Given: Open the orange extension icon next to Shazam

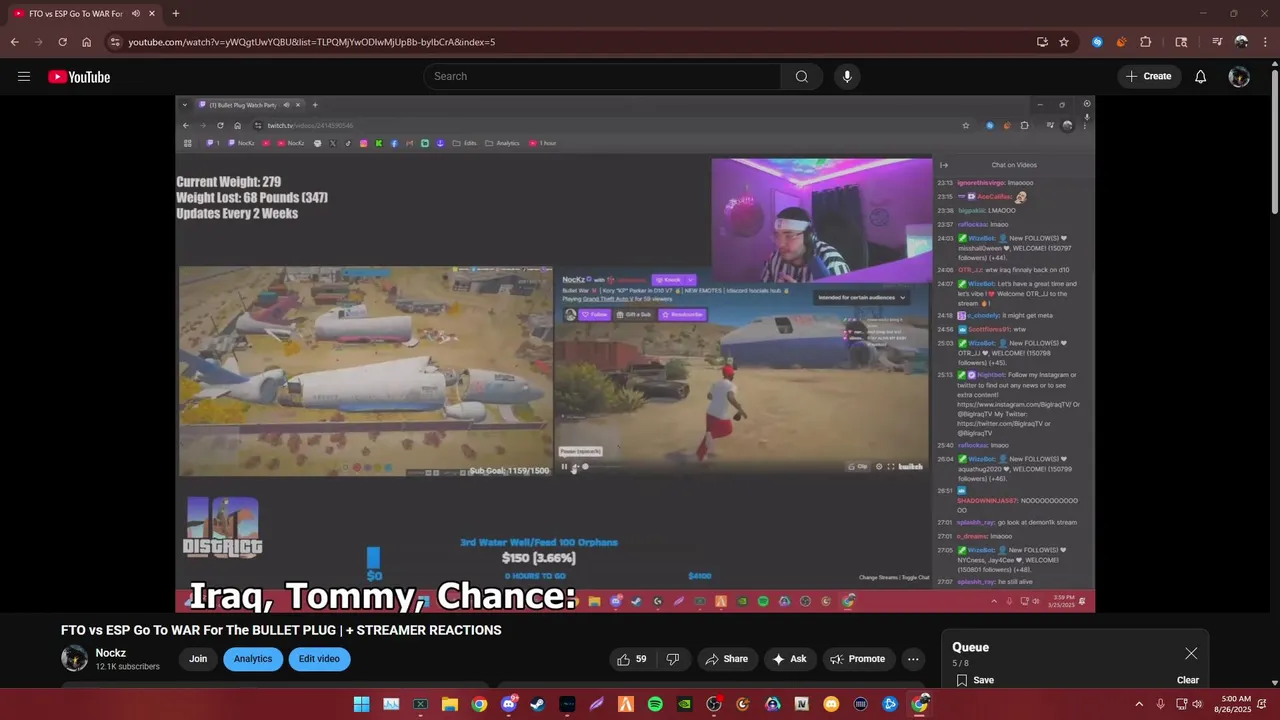Looking at the screenshot, I should [1121, 42].
